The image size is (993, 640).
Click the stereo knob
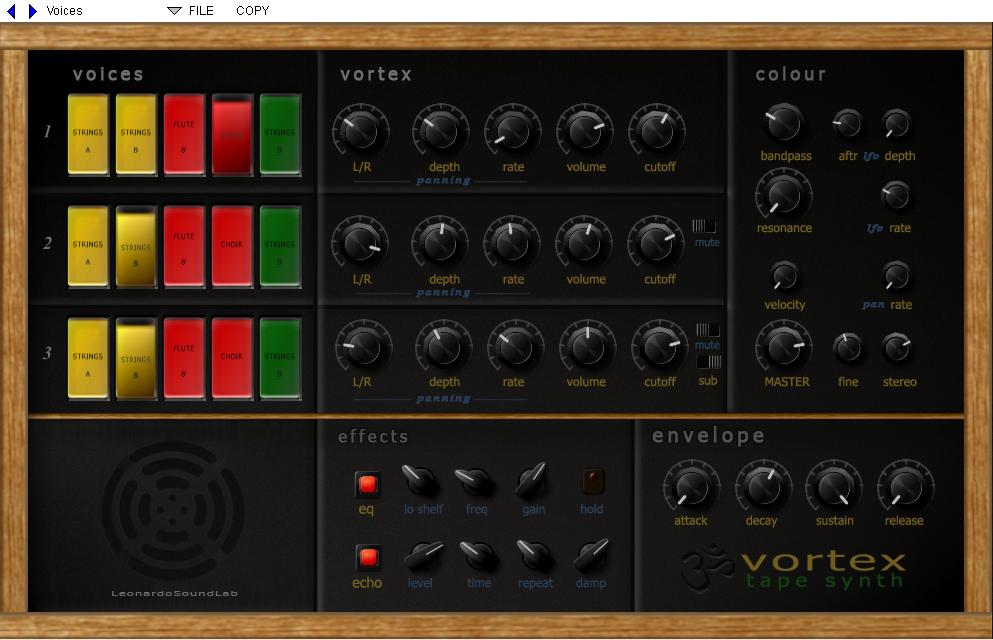click(897, 348)
